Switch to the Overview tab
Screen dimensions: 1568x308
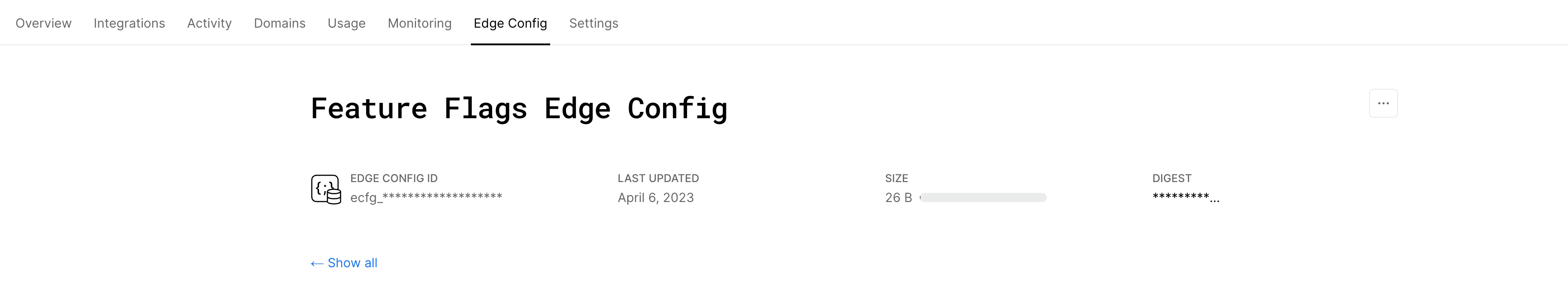point(43,23)
